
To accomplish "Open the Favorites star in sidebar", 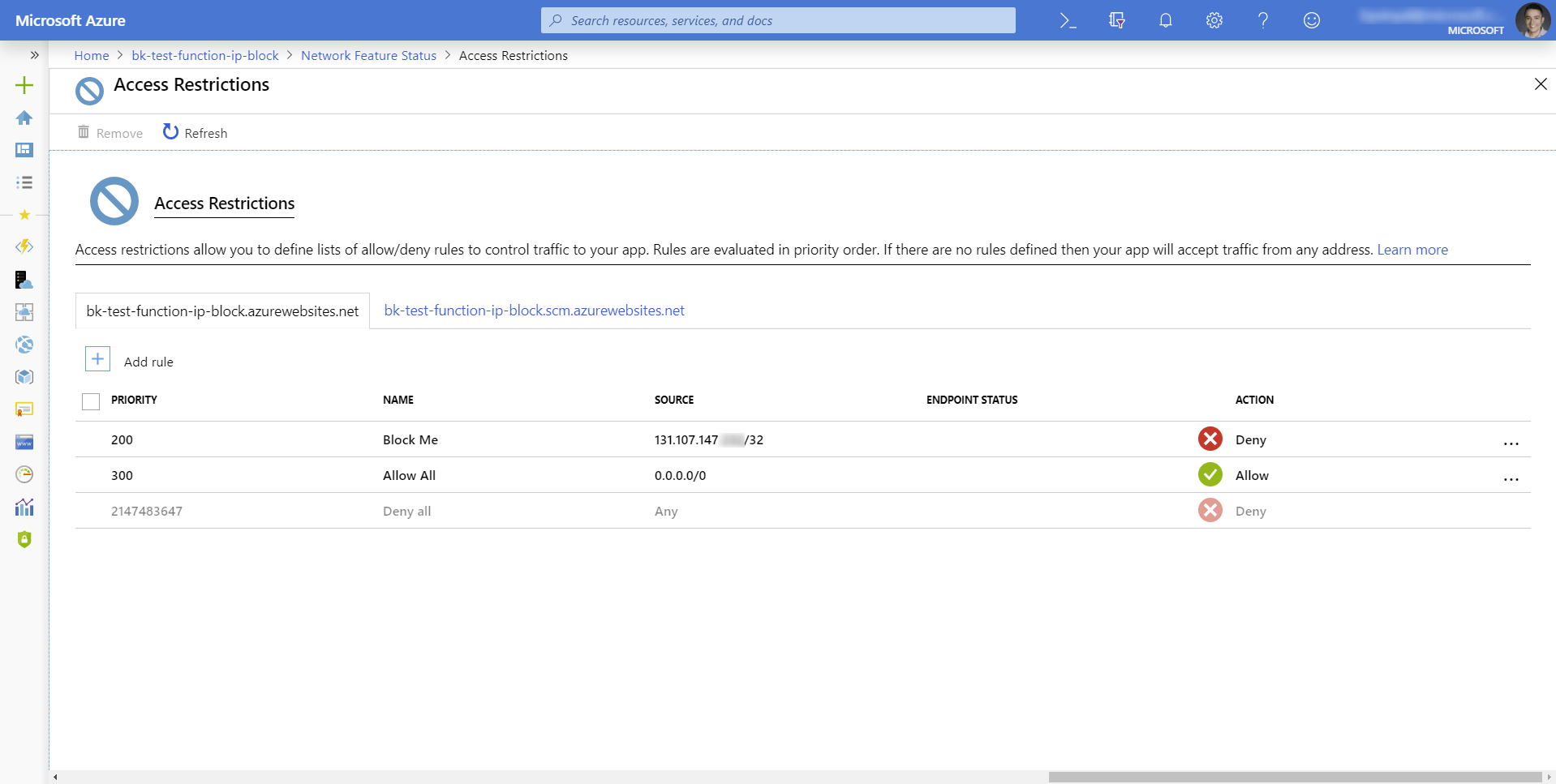I will pos(24,215).
